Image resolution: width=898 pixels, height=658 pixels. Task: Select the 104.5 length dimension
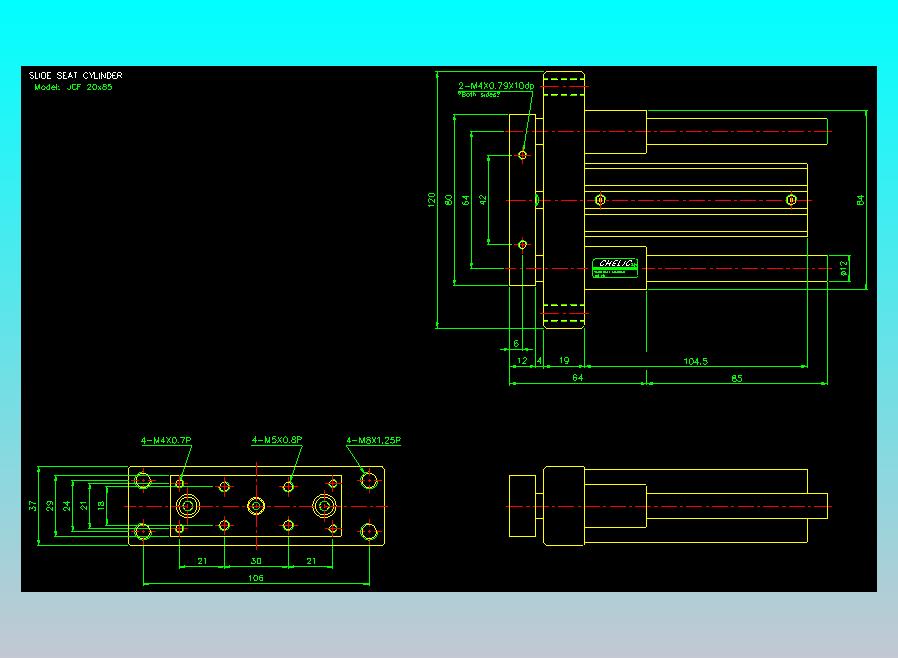coord(695,361)
